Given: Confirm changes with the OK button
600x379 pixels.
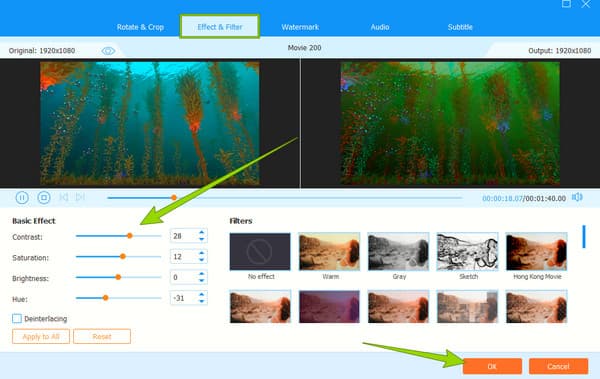Looking at the screenshot, I should [492, 366].
